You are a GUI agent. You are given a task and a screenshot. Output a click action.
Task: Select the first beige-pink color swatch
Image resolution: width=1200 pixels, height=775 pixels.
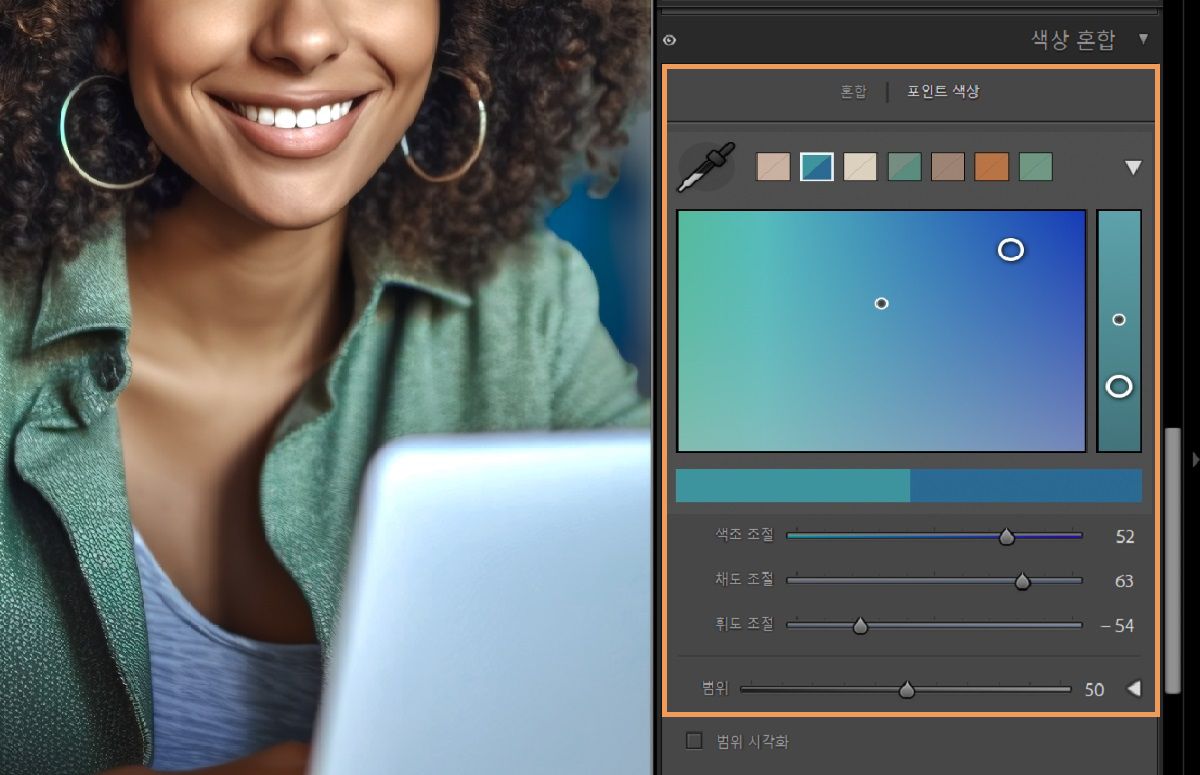[x=773, y=167]
